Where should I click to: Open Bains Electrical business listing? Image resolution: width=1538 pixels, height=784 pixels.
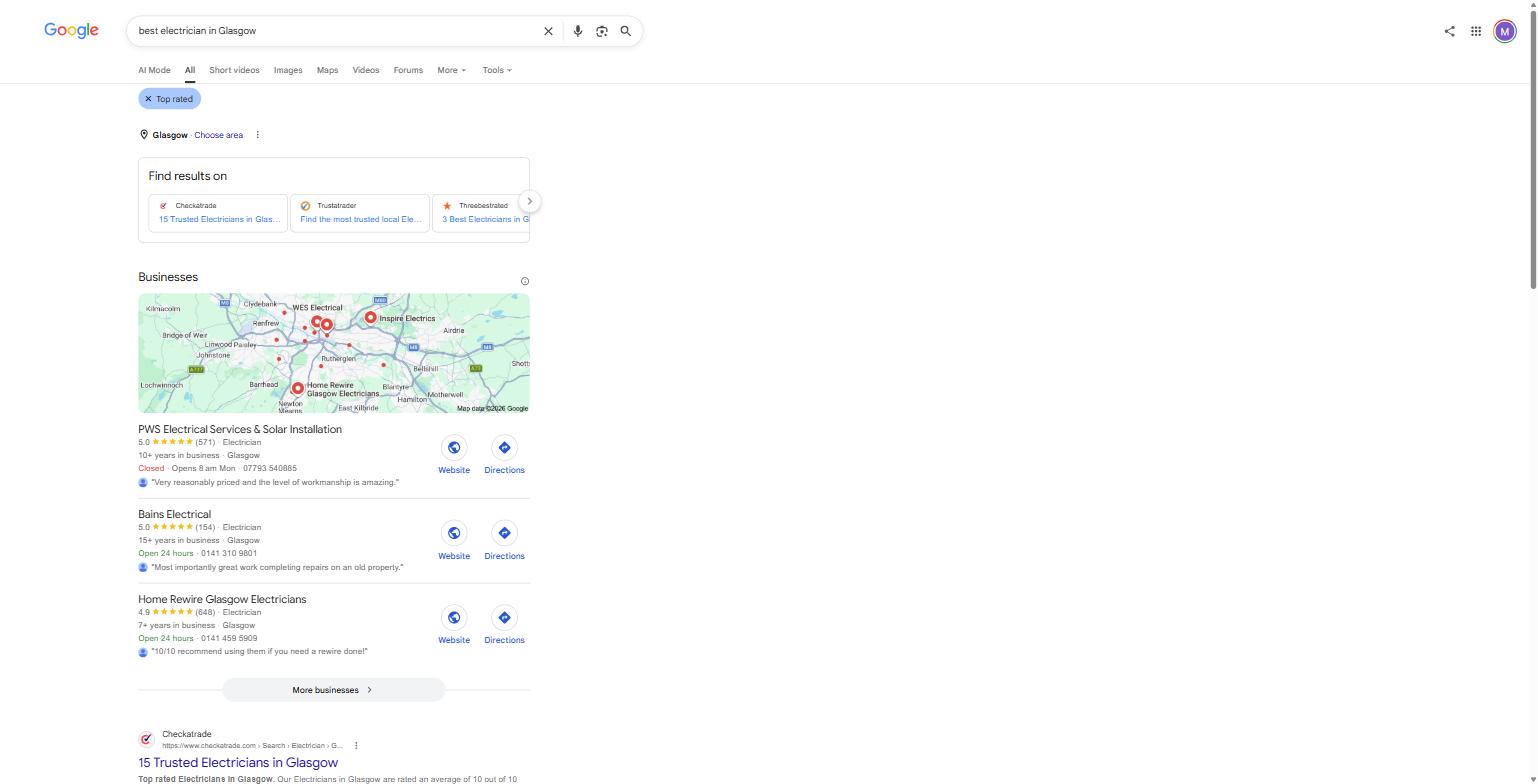[175, 514]
